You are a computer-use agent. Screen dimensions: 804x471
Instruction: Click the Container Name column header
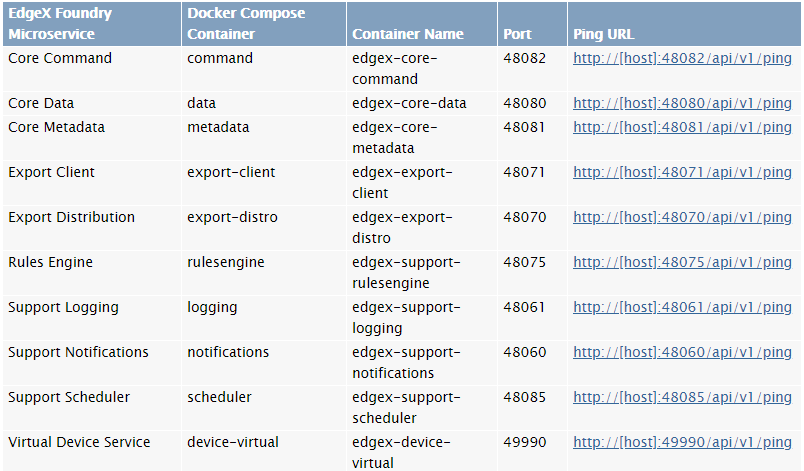pos(422,24)
